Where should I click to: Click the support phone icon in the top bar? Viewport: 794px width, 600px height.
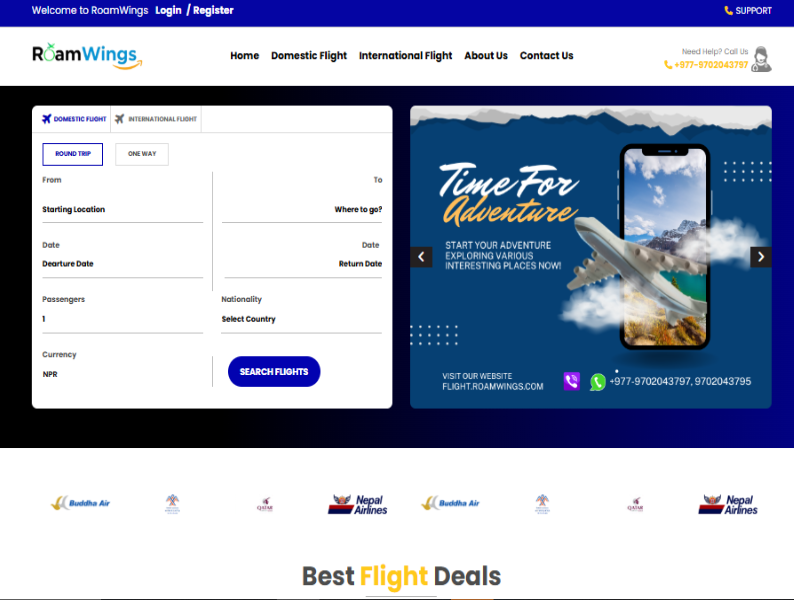coord(728,11)
